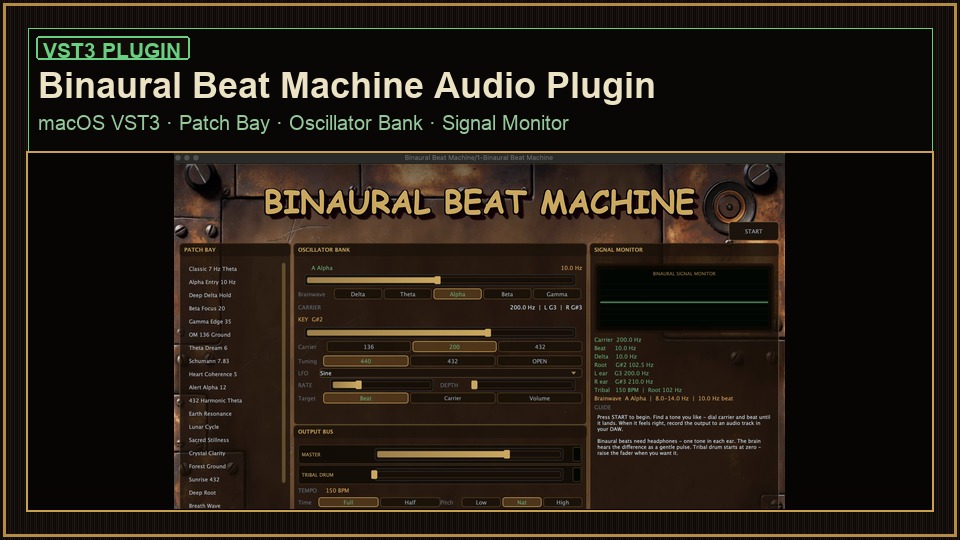The height and width of the screenshot is (540, 960).
Task: Set LFO Target to Carrier
Action: [452, 399]
